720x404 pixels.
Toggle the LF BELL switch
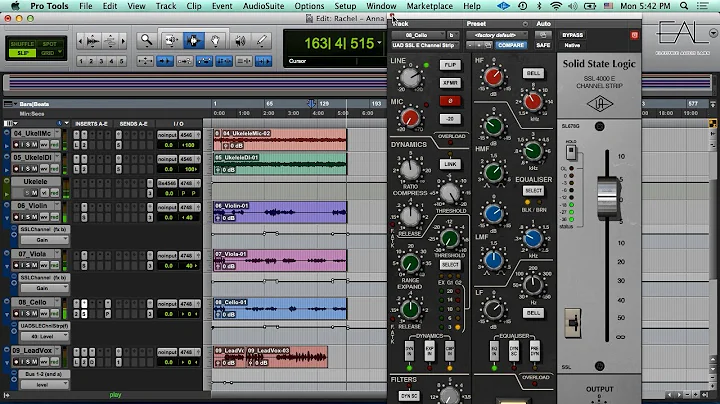tap(533, 313)
